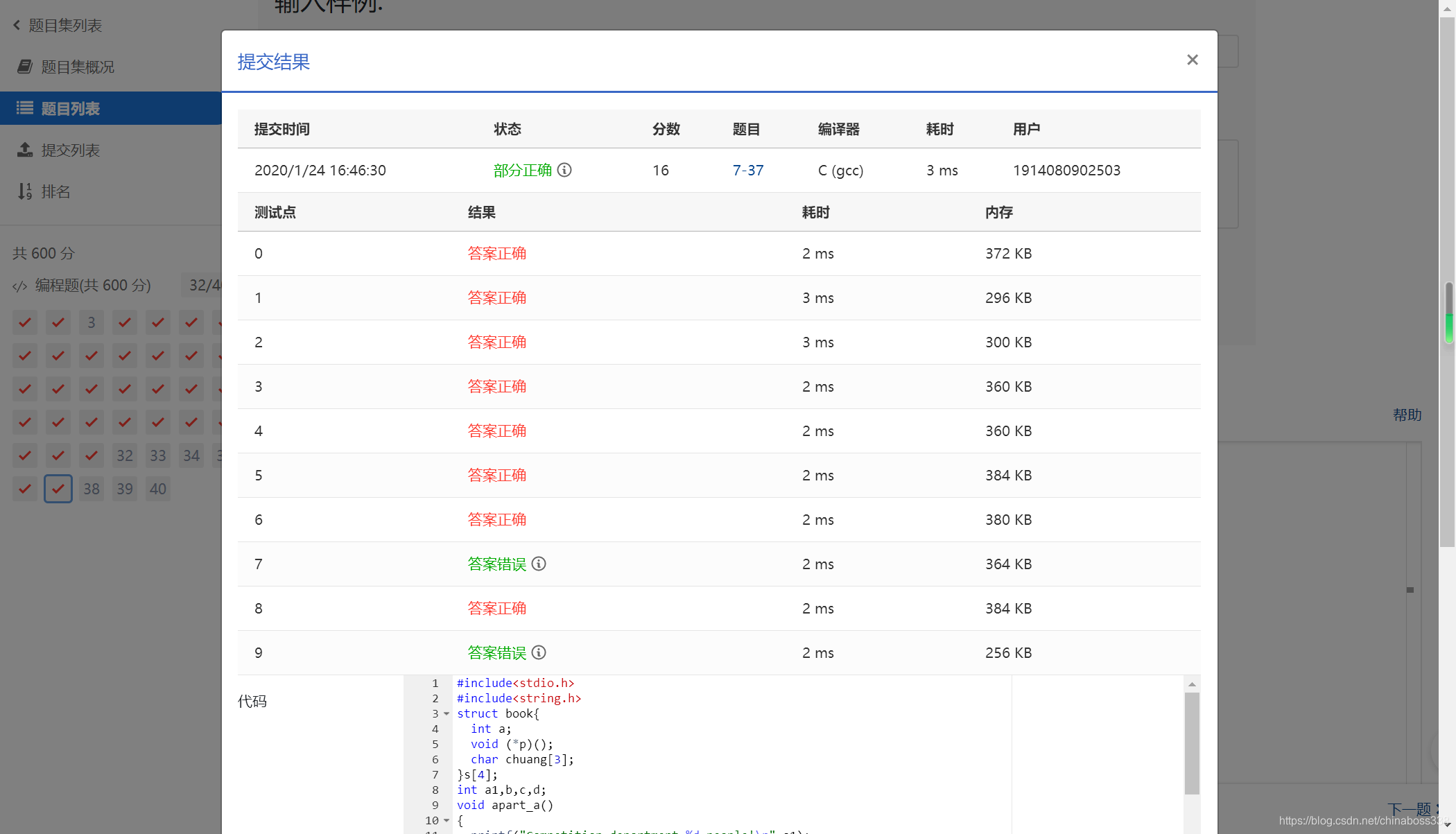Click back chevron next to 题目集列表

[17, 26]
